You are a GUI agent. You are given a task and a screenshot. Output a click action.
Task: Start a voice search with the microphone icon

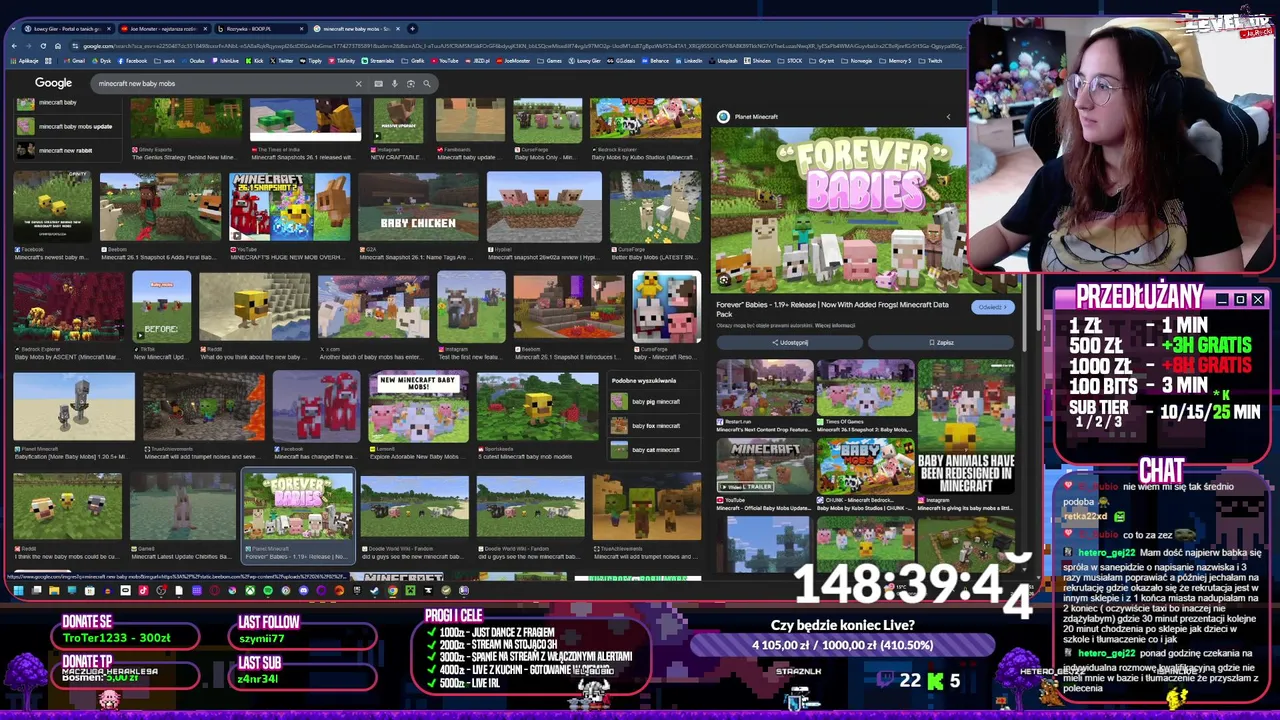pos(394,84)
